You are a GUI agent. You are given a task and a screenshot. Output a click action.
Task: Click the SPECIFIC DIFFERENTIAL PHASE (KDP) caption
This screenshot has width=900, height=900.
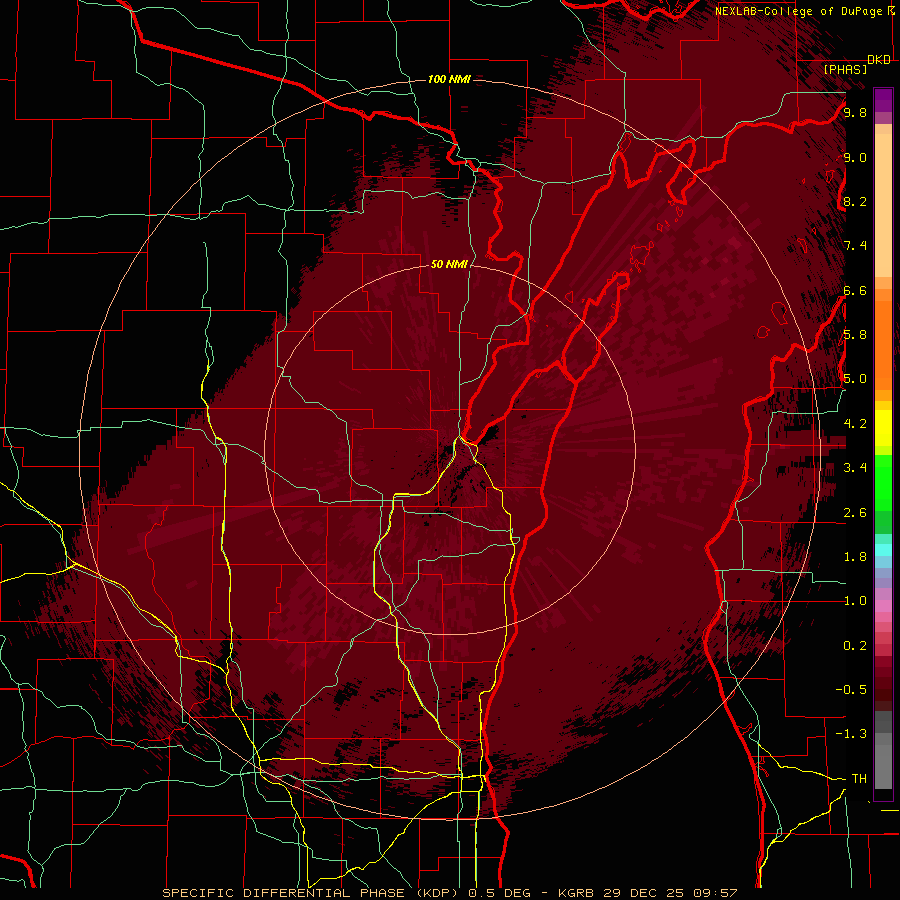point(313,893)
